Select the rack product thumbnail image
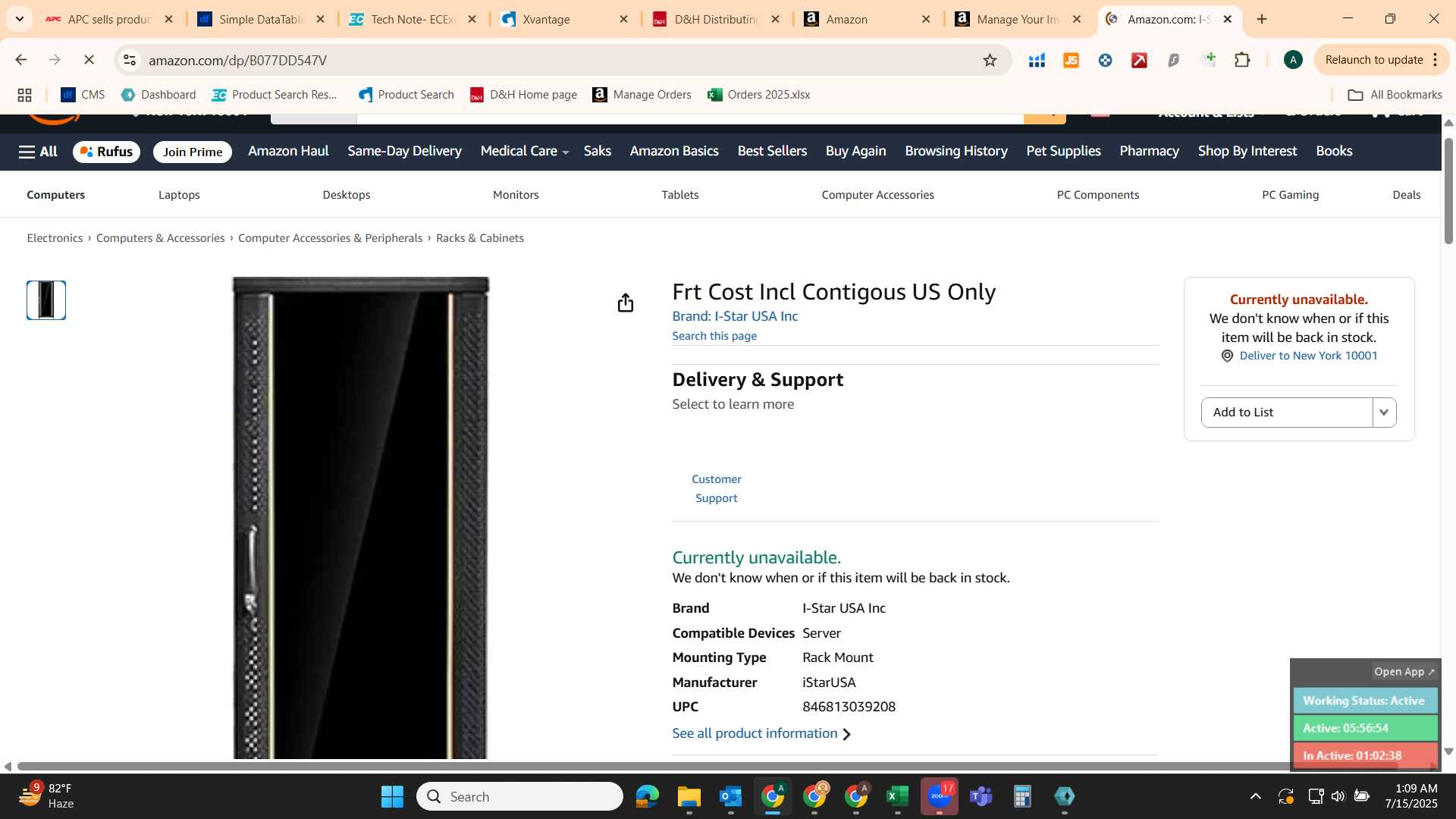Image resolution: width=1456 pixels, height=819 pixels. pyautogui.click(x=46, y=300)
